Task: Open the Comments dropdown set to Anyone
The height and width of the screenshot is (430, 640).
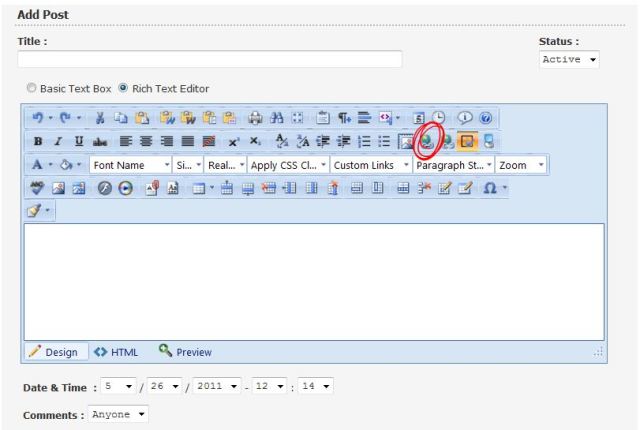Action: [118, 413]
